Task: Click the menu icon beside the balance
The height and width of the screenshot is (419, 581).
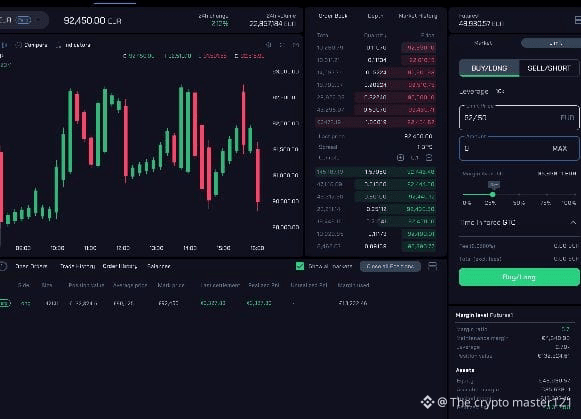Action: pos(577,20)
